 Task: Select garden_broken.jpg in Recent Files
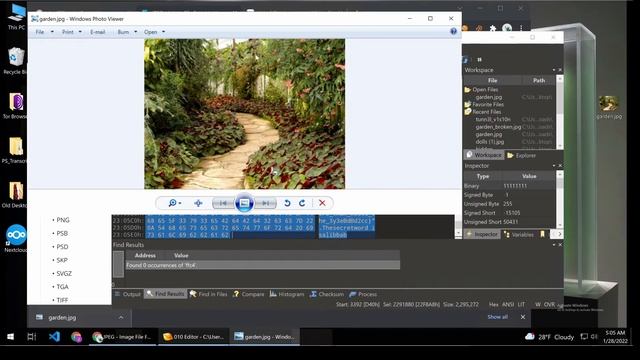click(x=498, y=127)
